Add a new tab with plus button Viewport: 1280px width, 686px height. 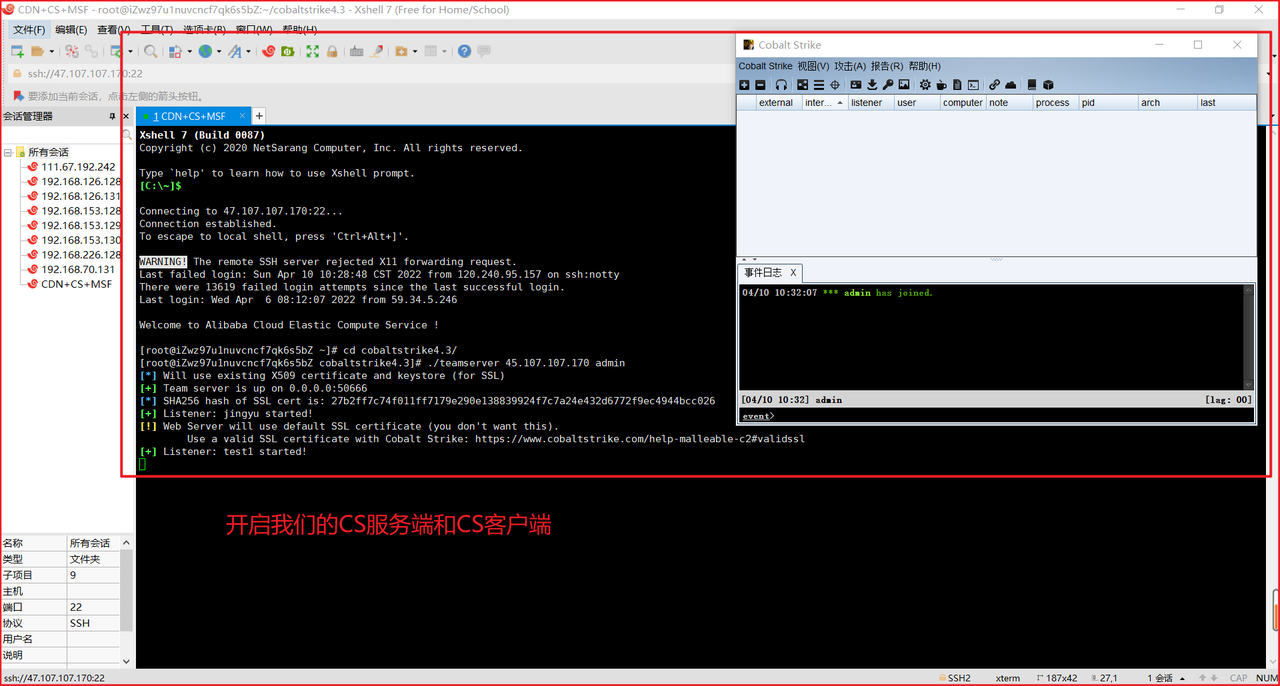pos(259,116)
